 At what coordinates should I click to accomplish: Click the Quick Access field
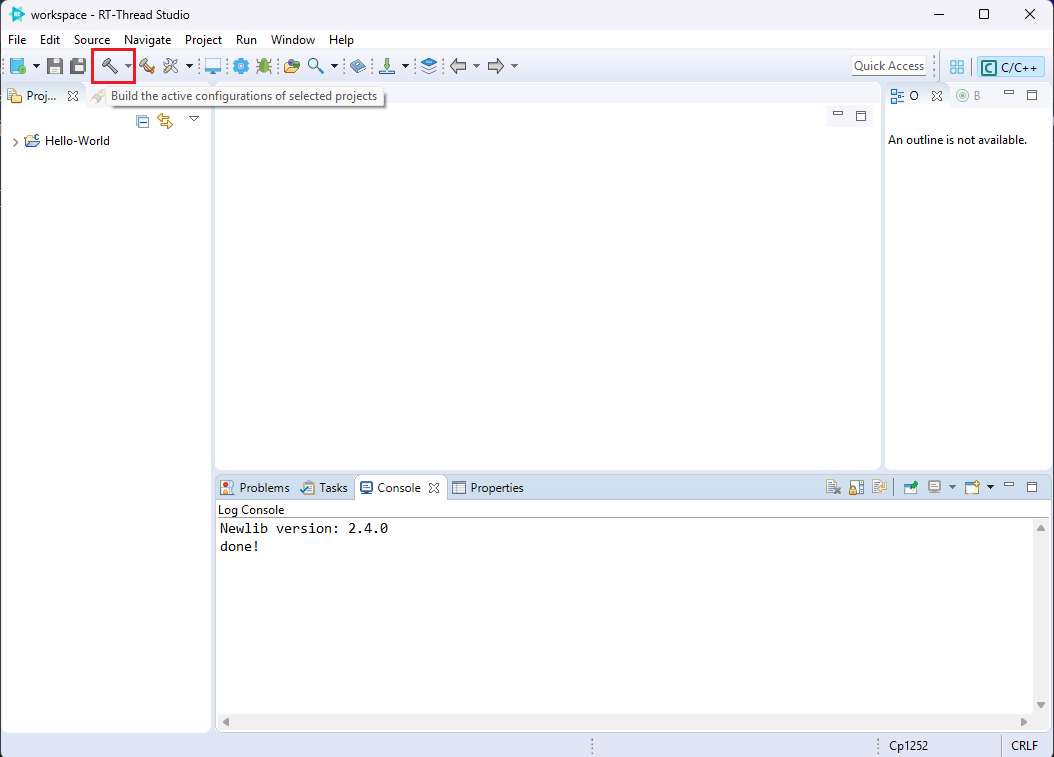[x=888, y=66]
